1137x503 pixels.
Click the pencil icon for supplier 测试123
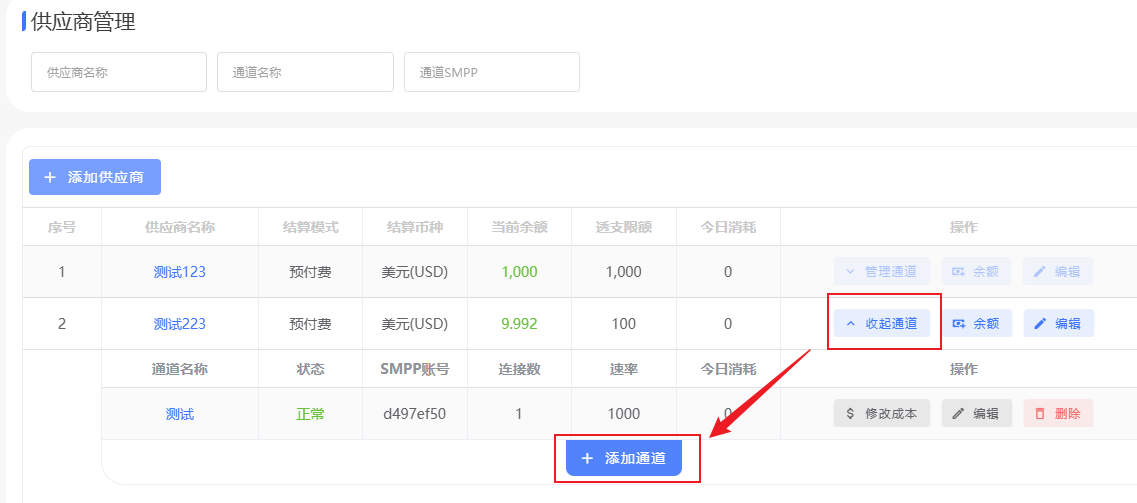click(x=1040, y=271)
